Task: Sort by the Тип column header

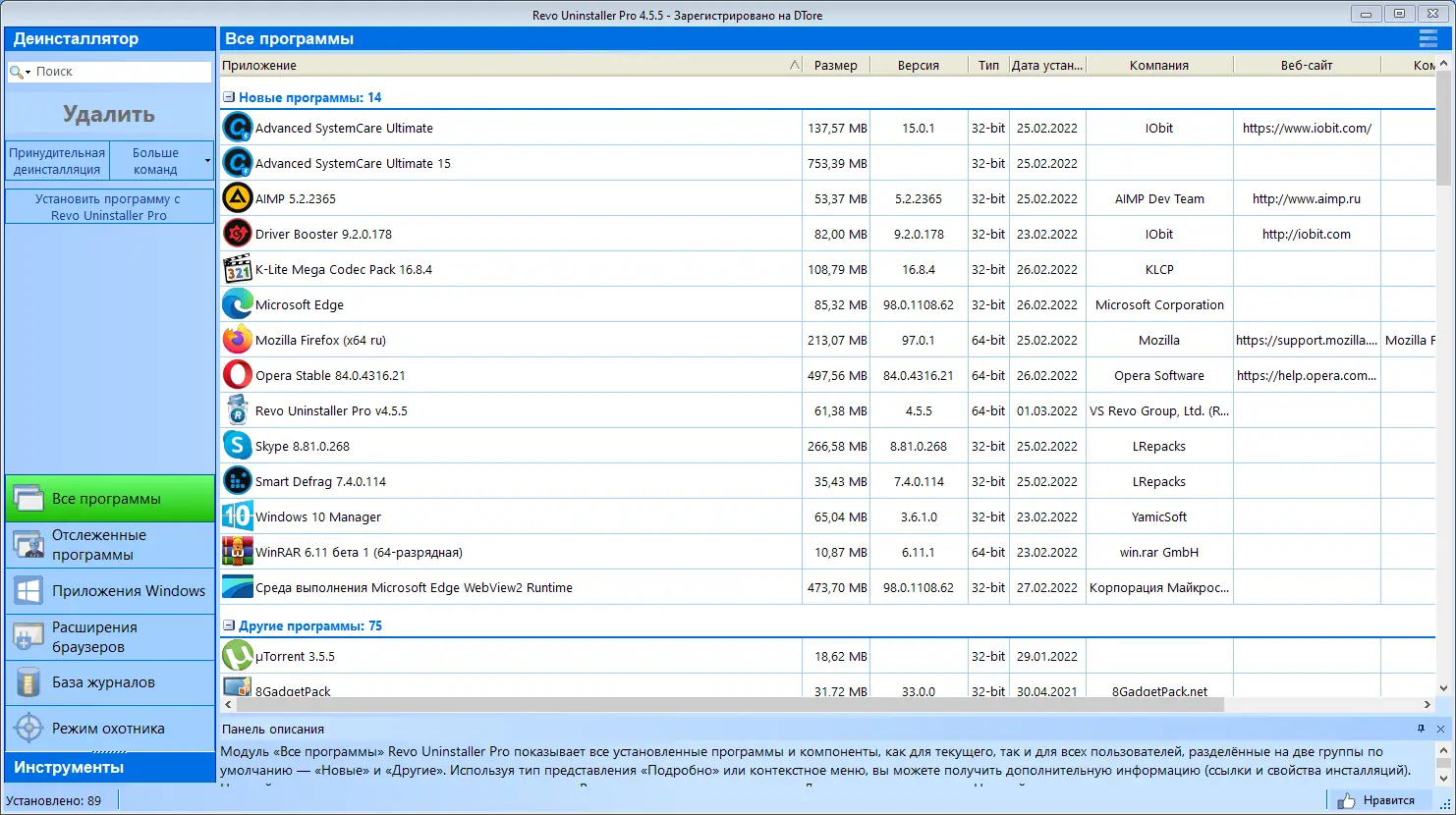Action: pos(988,65)
